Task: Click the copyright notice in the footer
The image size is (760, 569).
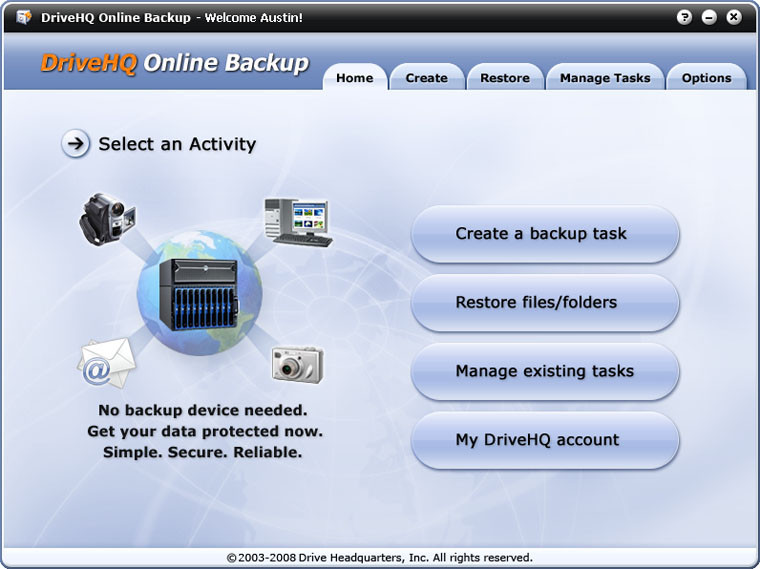Action: click(x=380, y=557)
